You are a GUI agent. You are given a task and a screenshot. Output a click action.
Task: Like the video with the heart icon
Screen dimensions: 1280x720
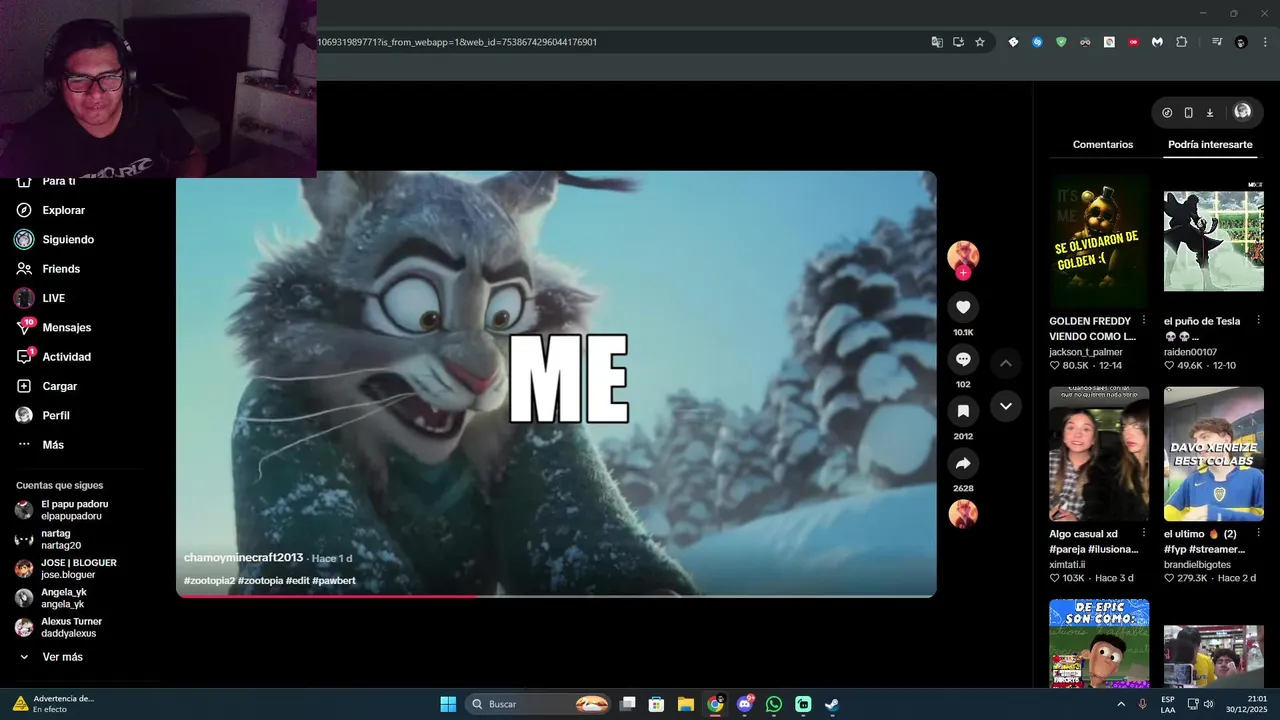pos(963,307)
